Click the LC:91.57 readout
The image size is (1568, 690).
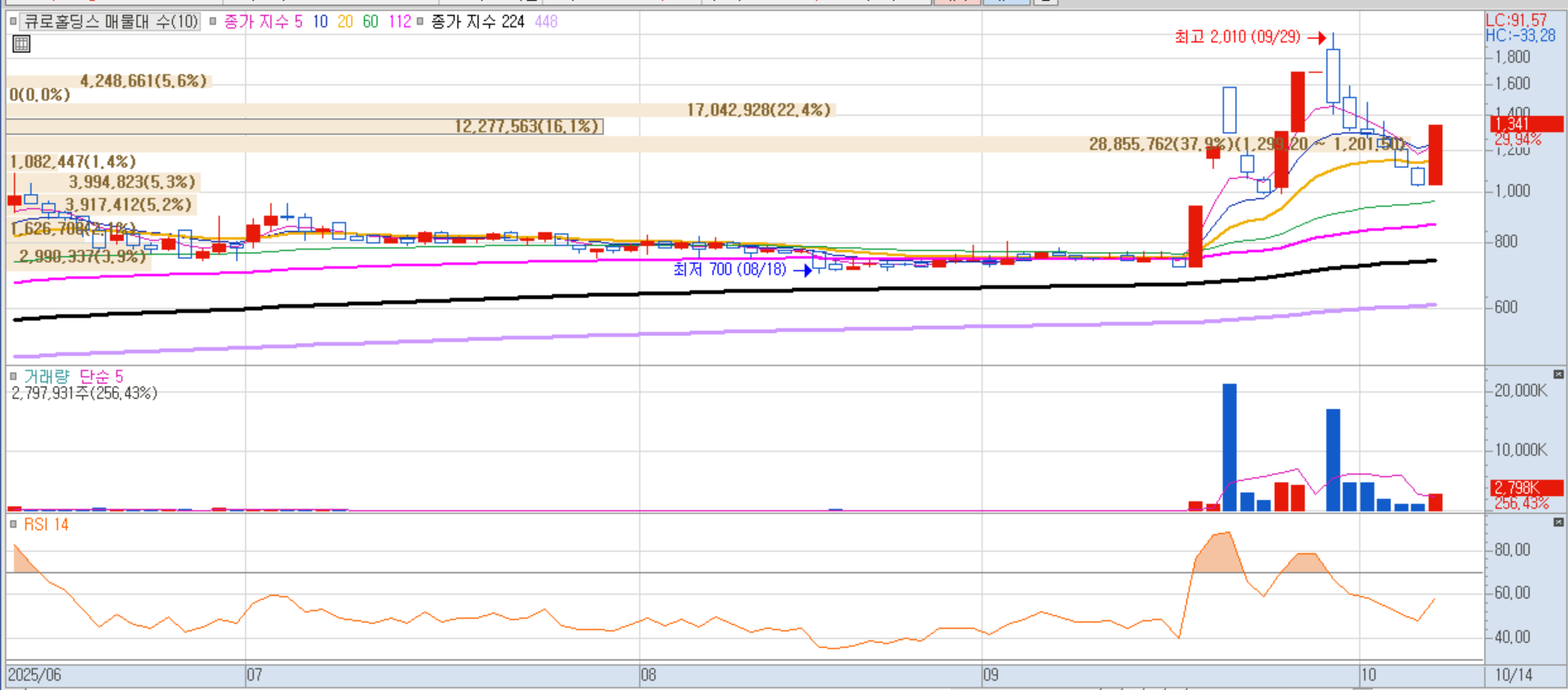point(1517,20)
